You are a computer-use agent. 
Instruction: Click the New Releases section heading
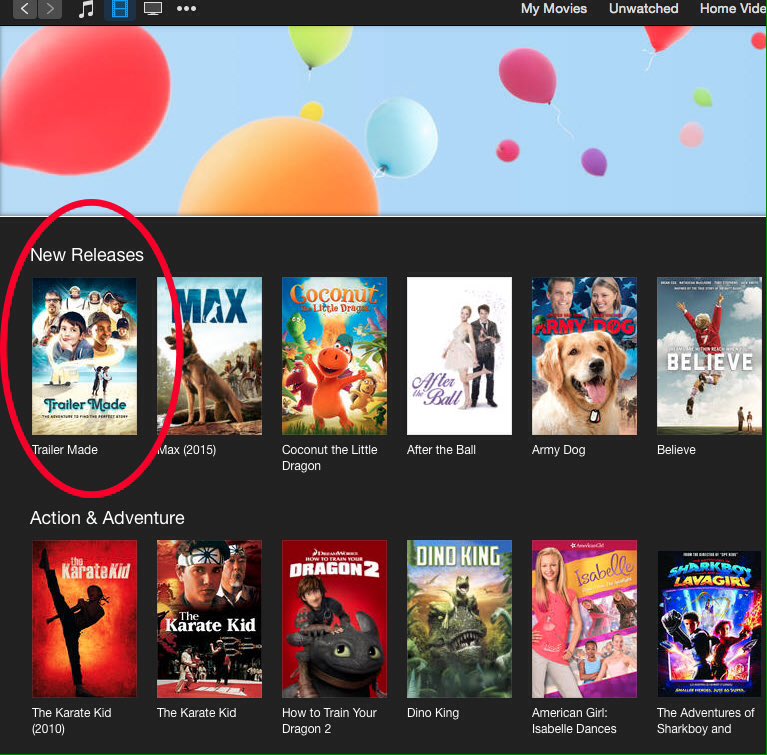87,255
